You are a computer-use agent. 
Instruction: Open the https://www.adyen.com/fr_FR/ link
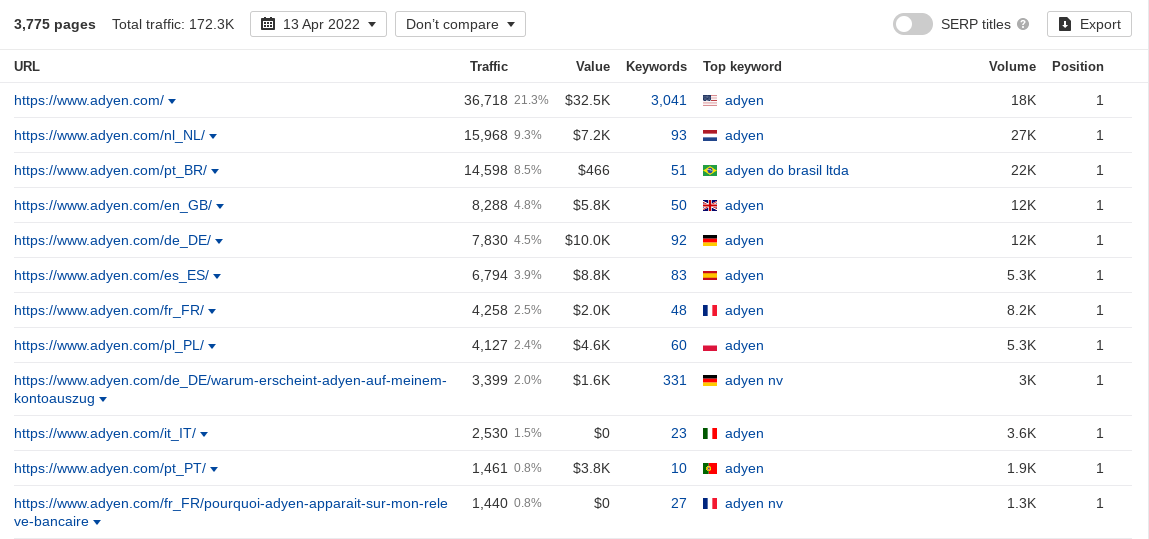point(108,311)
